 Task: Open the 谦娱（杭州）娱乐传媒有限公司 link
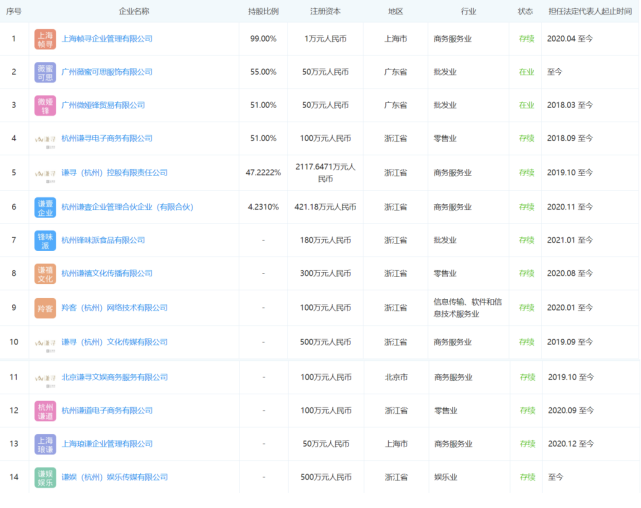pos(114,477)
